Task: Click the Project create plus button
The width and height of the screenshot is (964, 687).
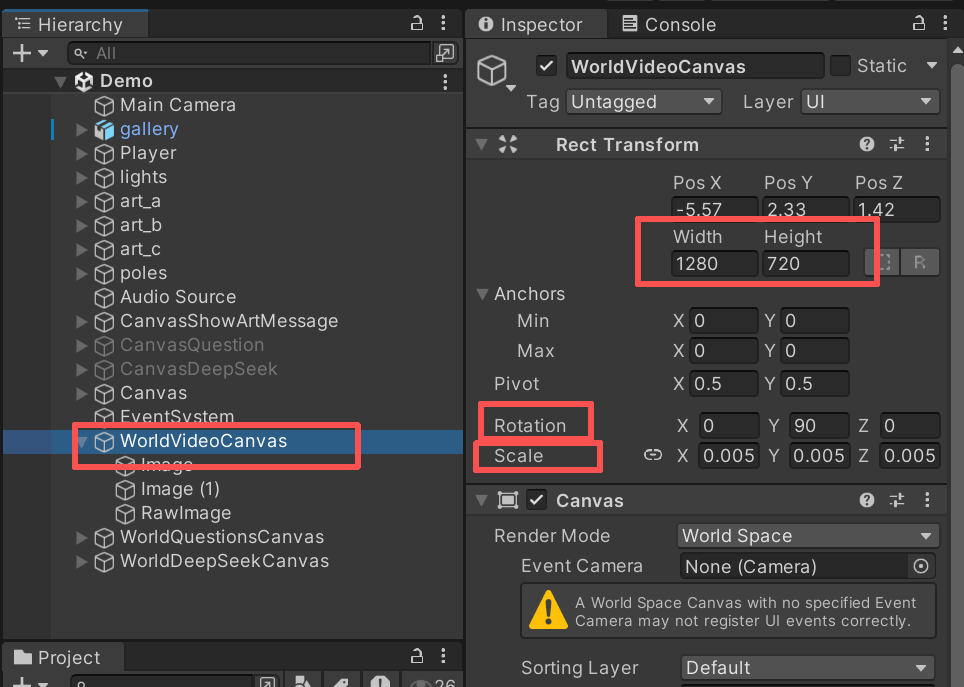Action: (x=22, y=682)
